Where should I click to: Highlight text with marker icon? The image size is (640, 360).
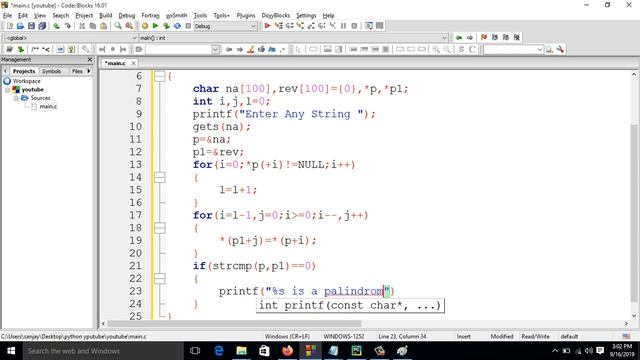(251, 49)
